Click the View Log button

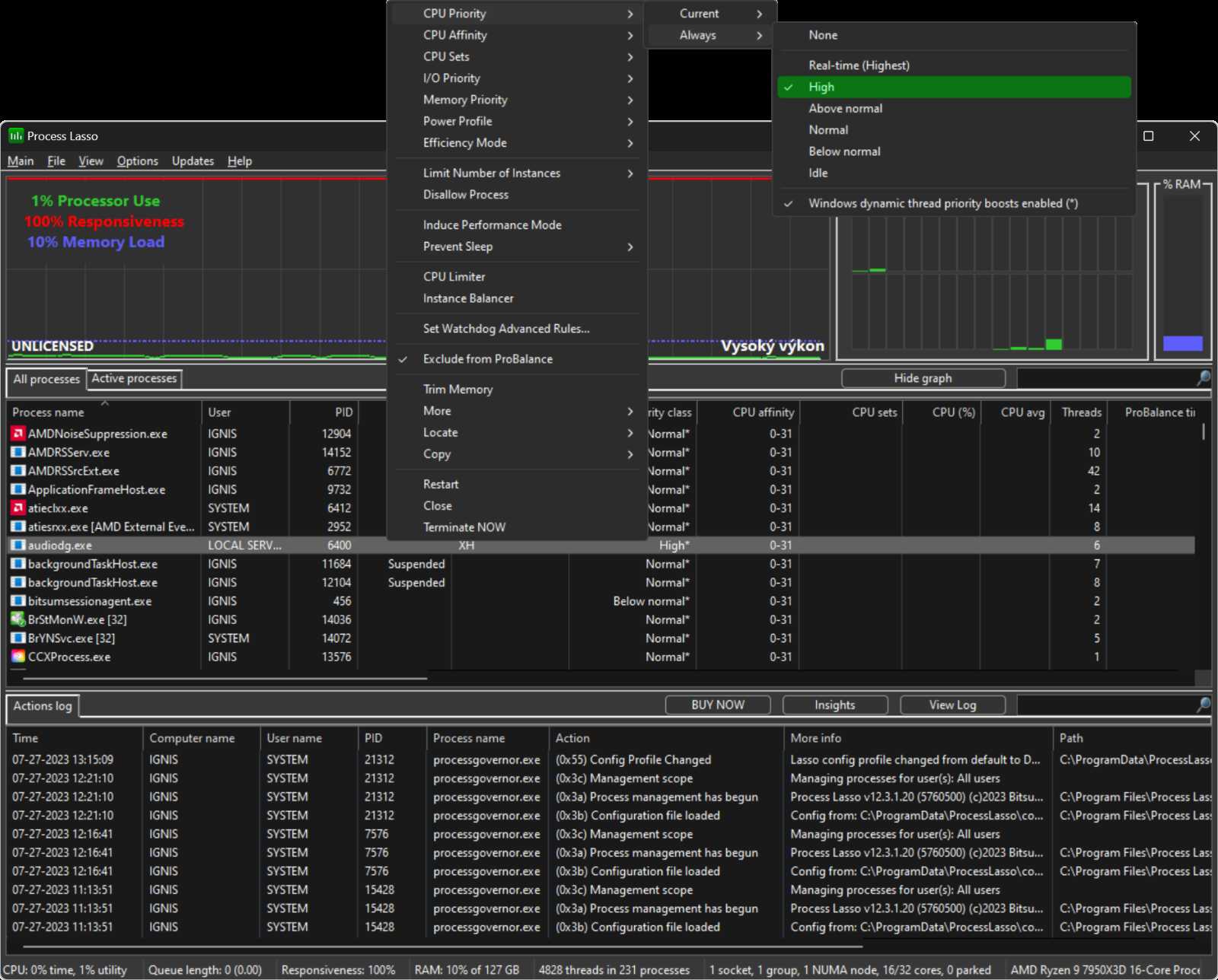click(x=952, y=705)
